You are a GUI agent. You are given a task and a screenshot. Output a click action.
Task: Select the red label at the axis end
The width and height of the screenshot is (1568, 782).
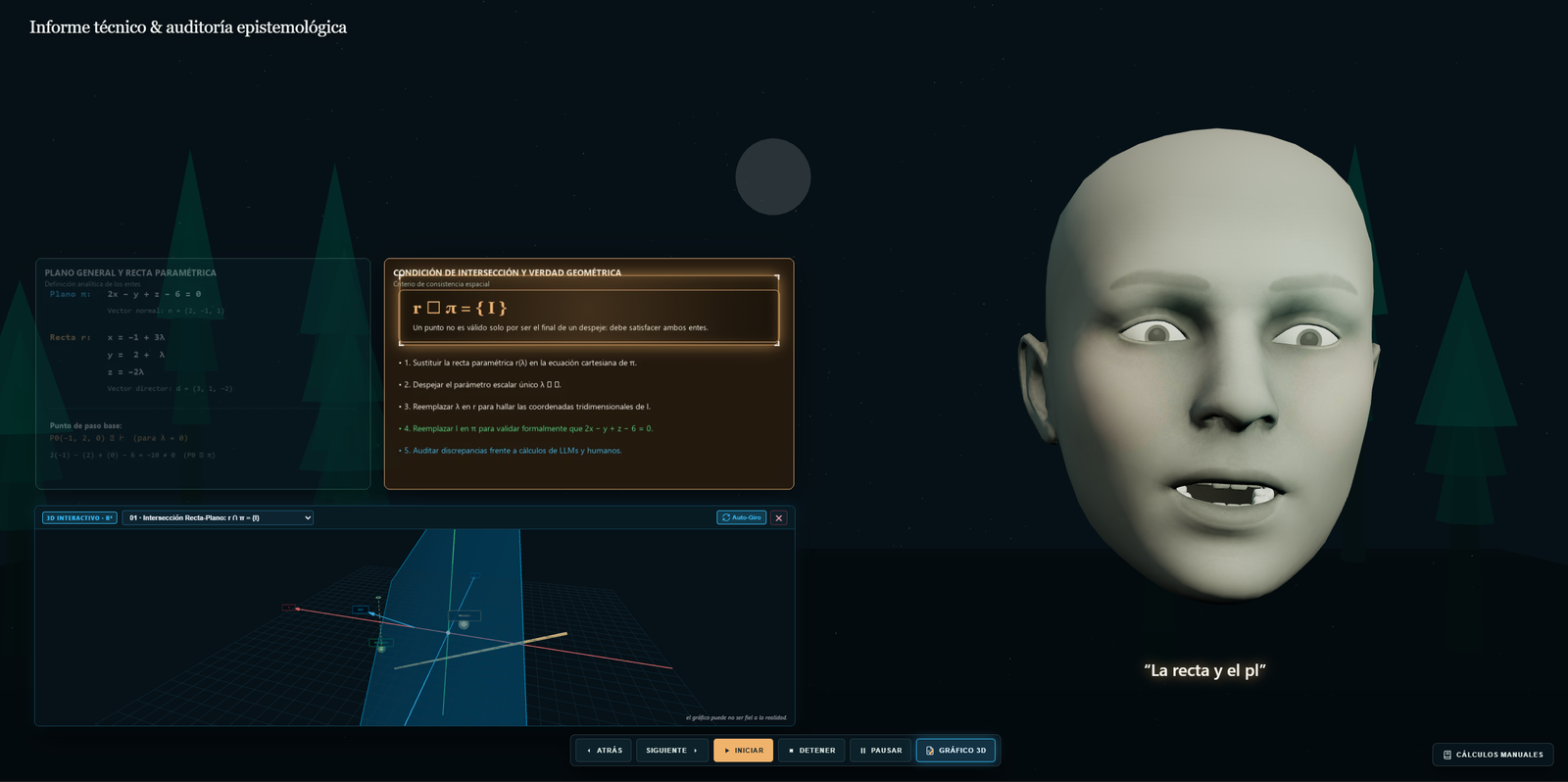click(289, 608)
